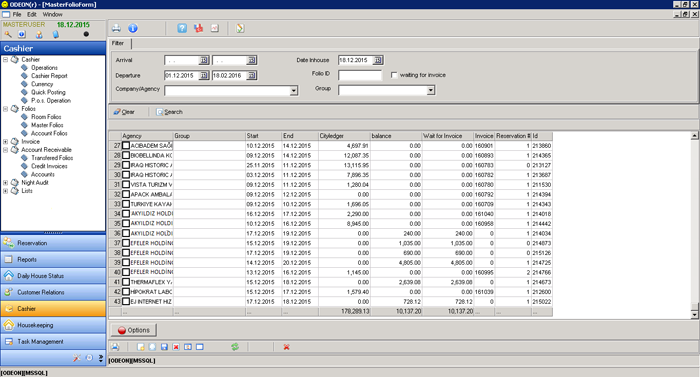The image size is (700, 377).
Task: Select the checkbox for TURKIYE KAYAK row 33
Action: 126,204
